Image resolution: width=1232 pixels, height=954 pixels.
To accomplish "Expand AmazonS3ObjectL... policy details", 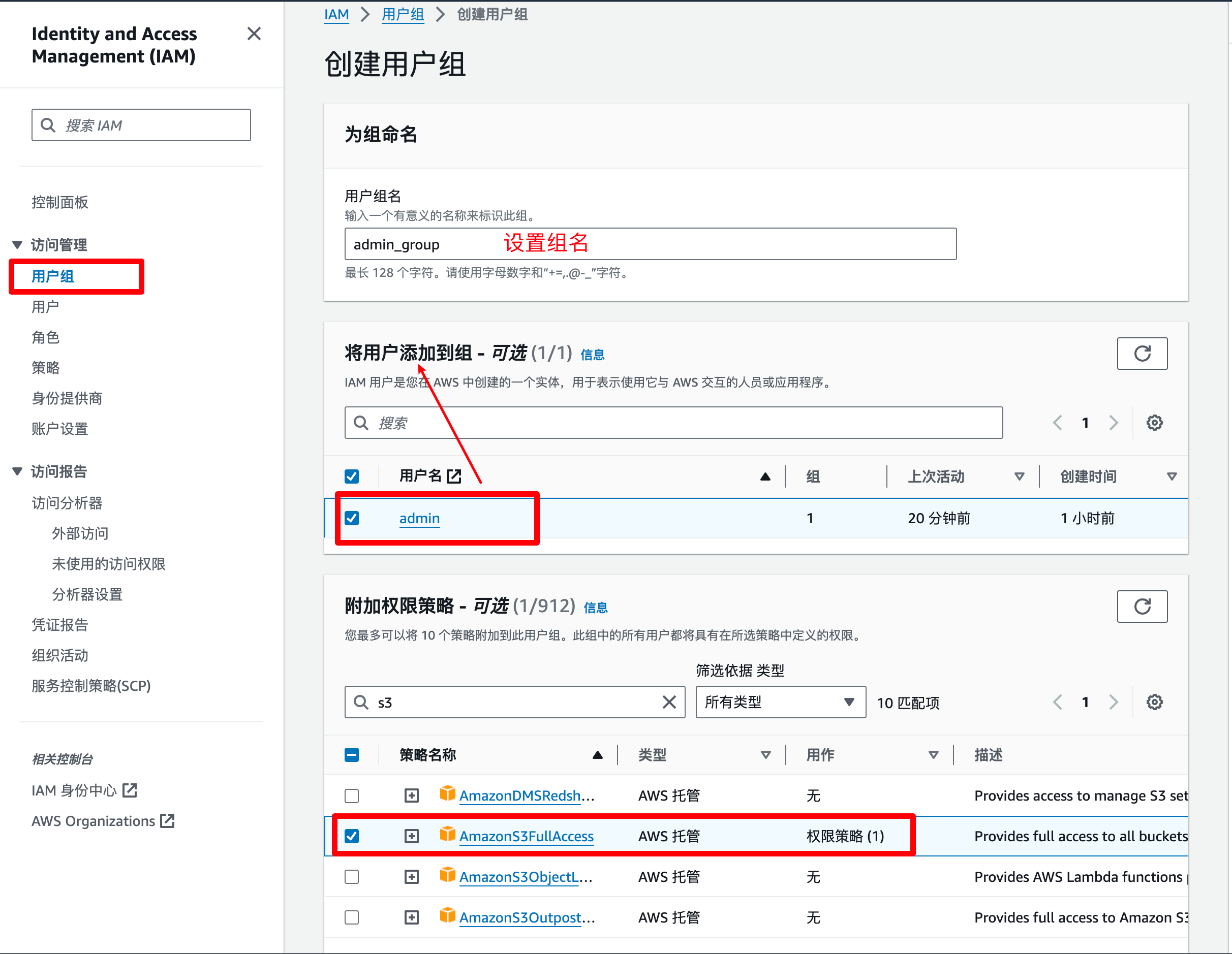I will pos(411,877).
